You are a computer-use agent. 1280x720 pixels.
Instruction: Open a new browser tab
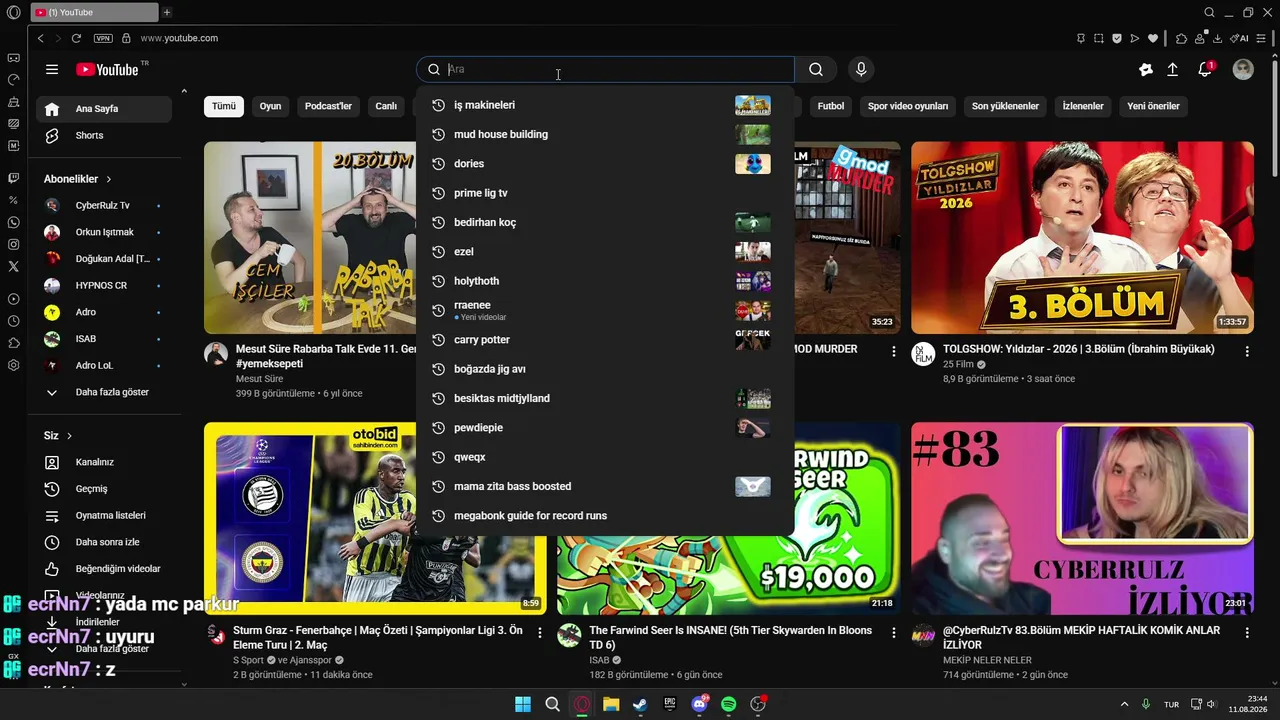pyautogui.click(x=167, y=12)
